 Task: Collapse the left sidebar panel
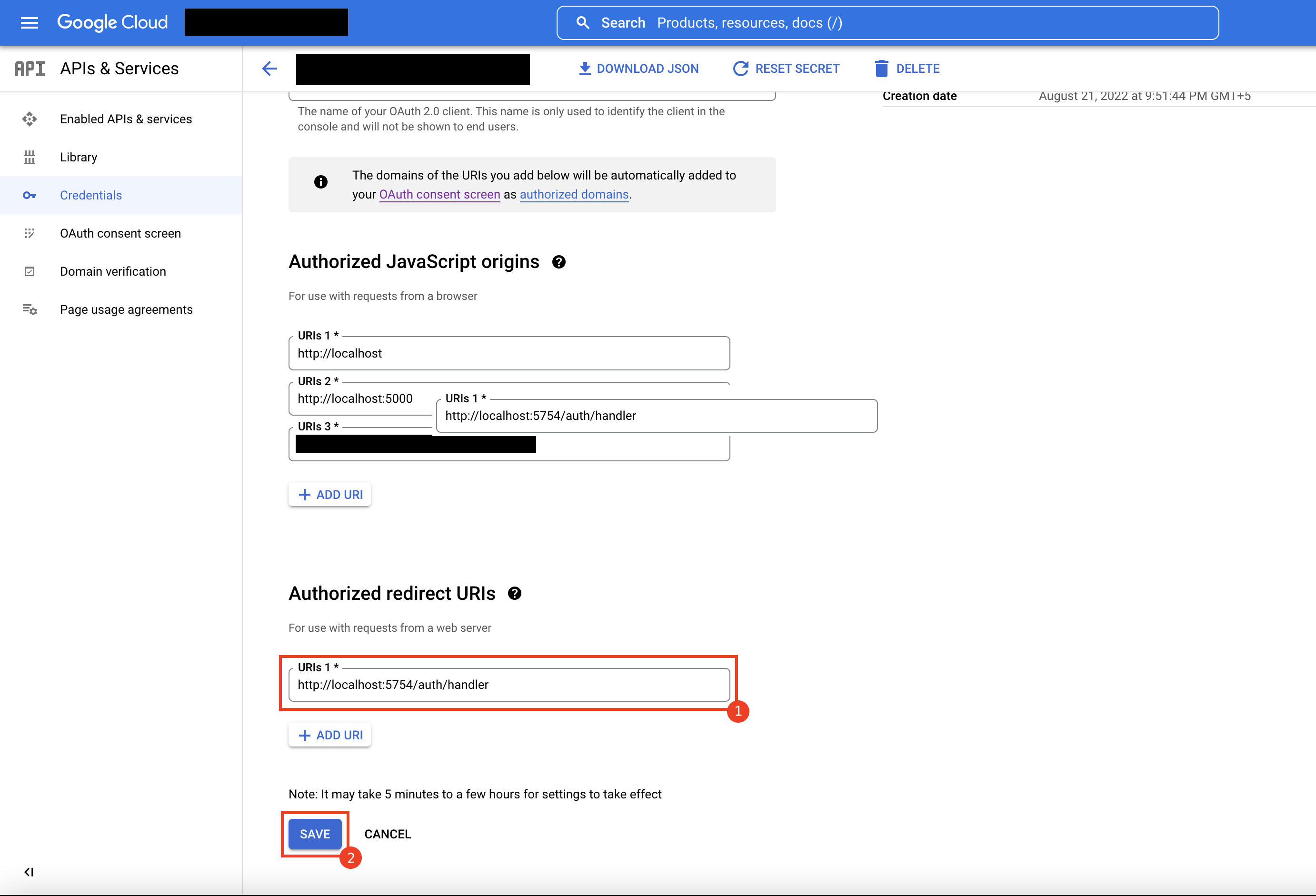tap(29, 872)
